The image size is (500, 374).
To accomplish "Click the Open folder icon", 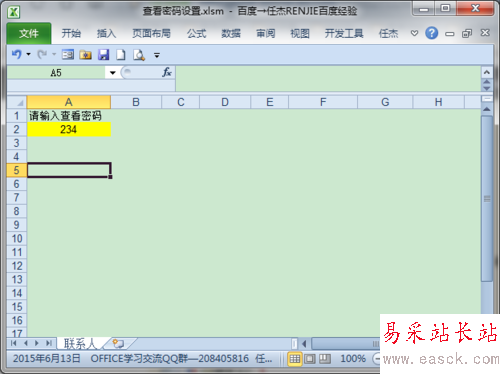I will point(86,55).
